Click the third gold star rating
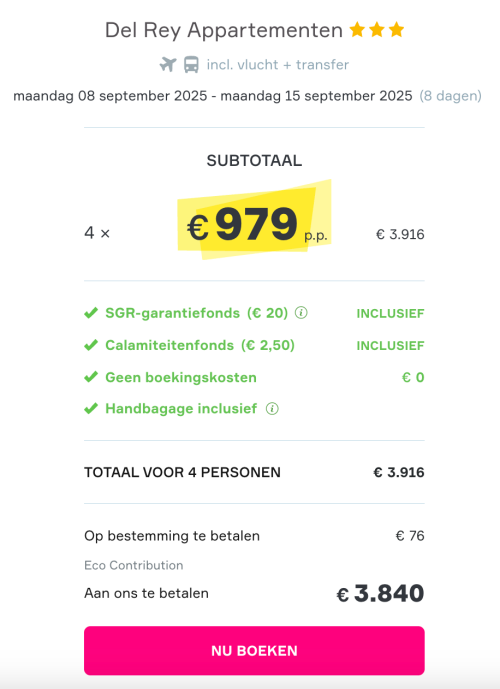 [x=396, y=30]
